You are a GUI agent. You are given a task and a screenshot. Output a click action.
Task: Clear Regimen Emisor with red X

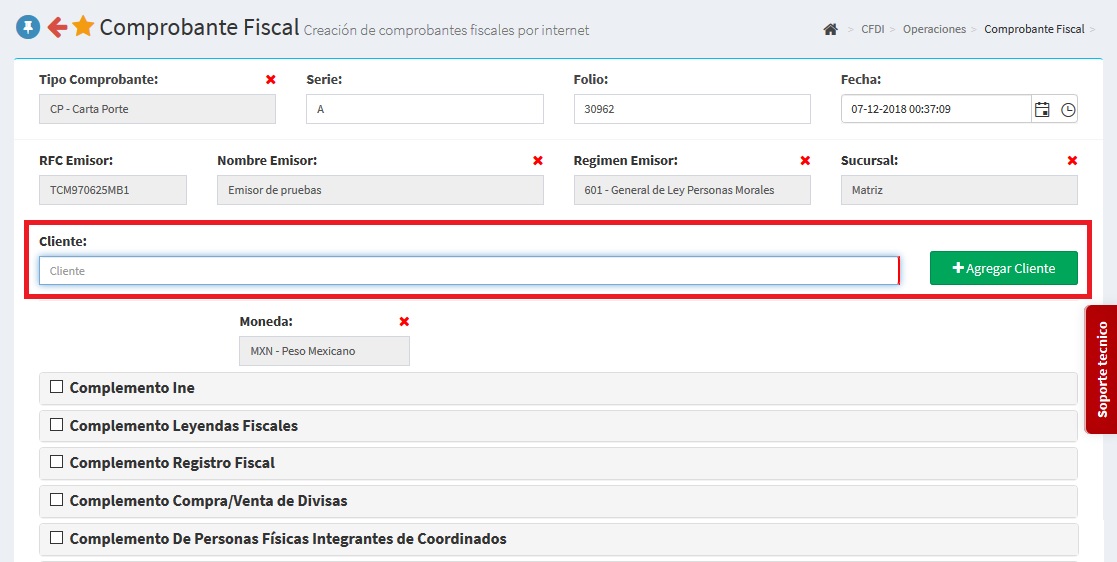pyautogui.click(x=805, y=161)
